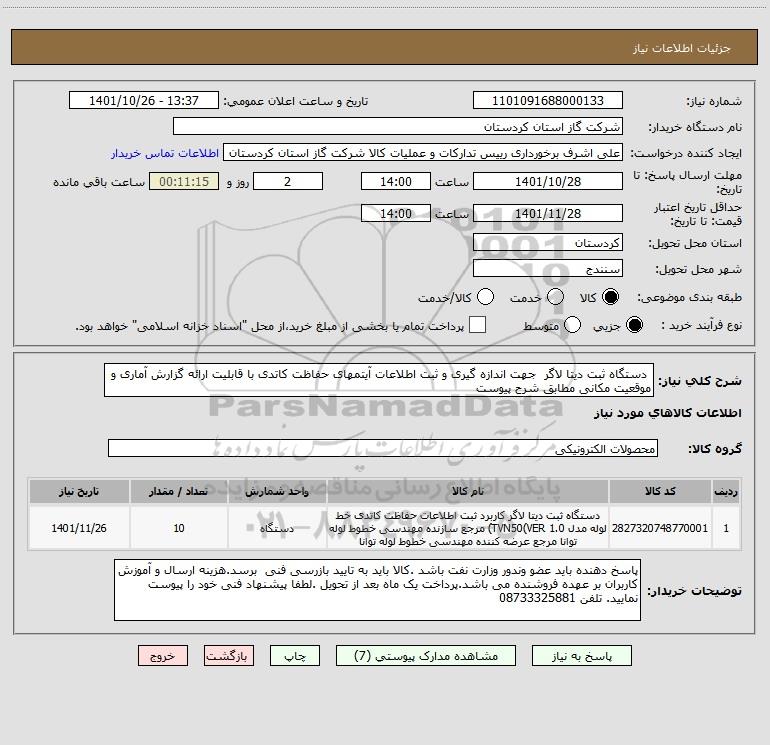
Task: Click the تاریخ نیاز column header
Action: point(79,491)
